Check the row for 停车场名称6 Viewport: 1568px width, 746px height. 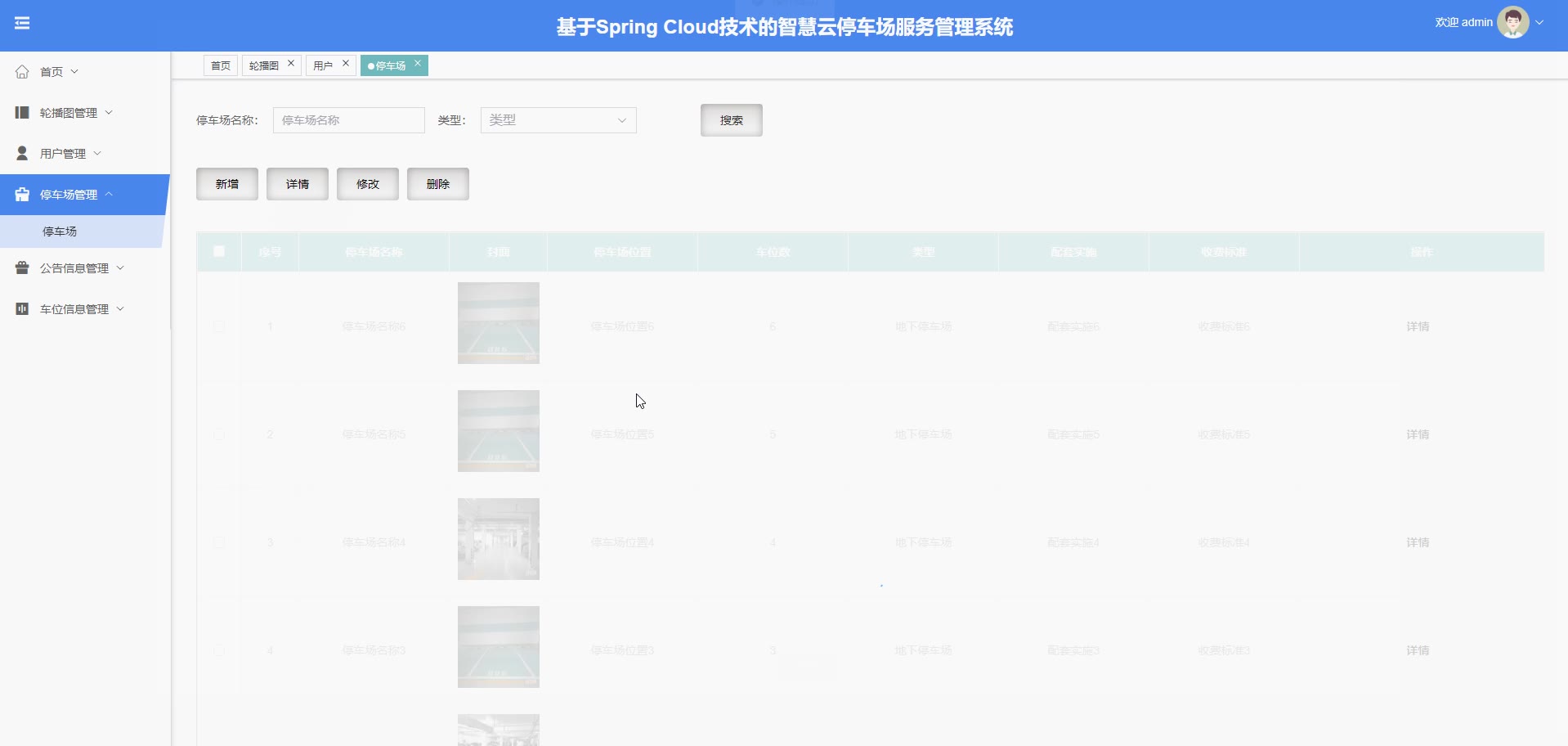coord(219,326)
